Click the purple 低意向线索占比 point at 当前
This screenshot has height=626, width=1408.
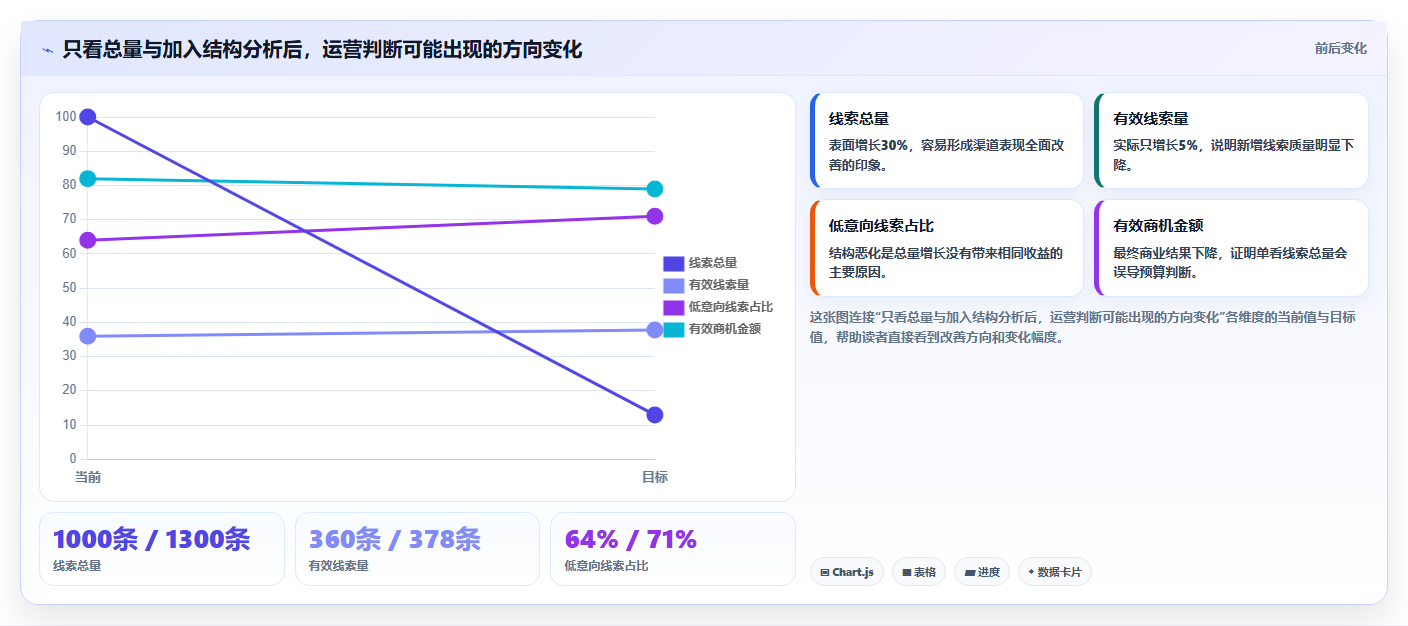click(88, 240)
